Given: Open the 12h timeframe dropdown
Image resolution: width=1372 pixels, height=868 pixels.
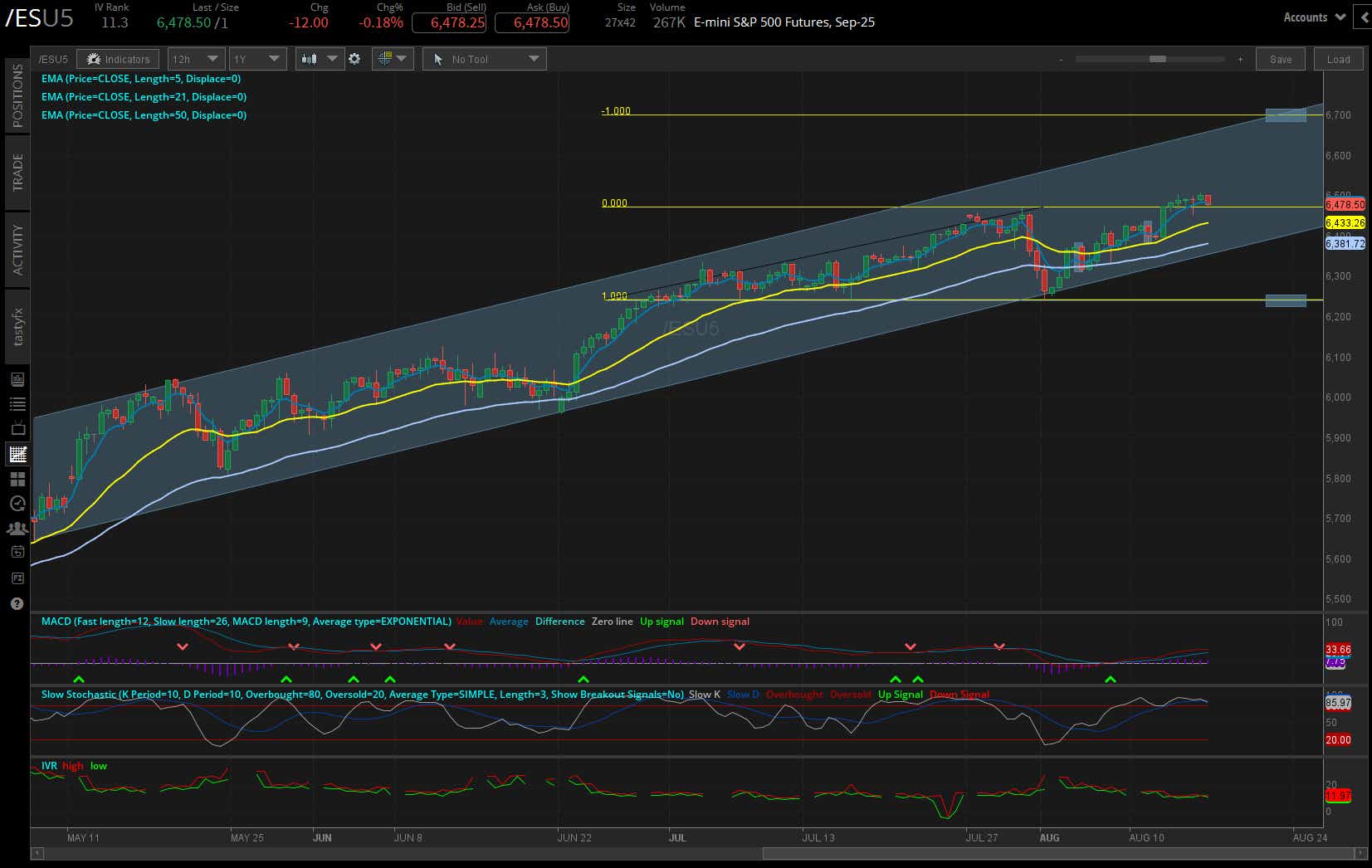Looking at the screenshot, I should 196,58.
